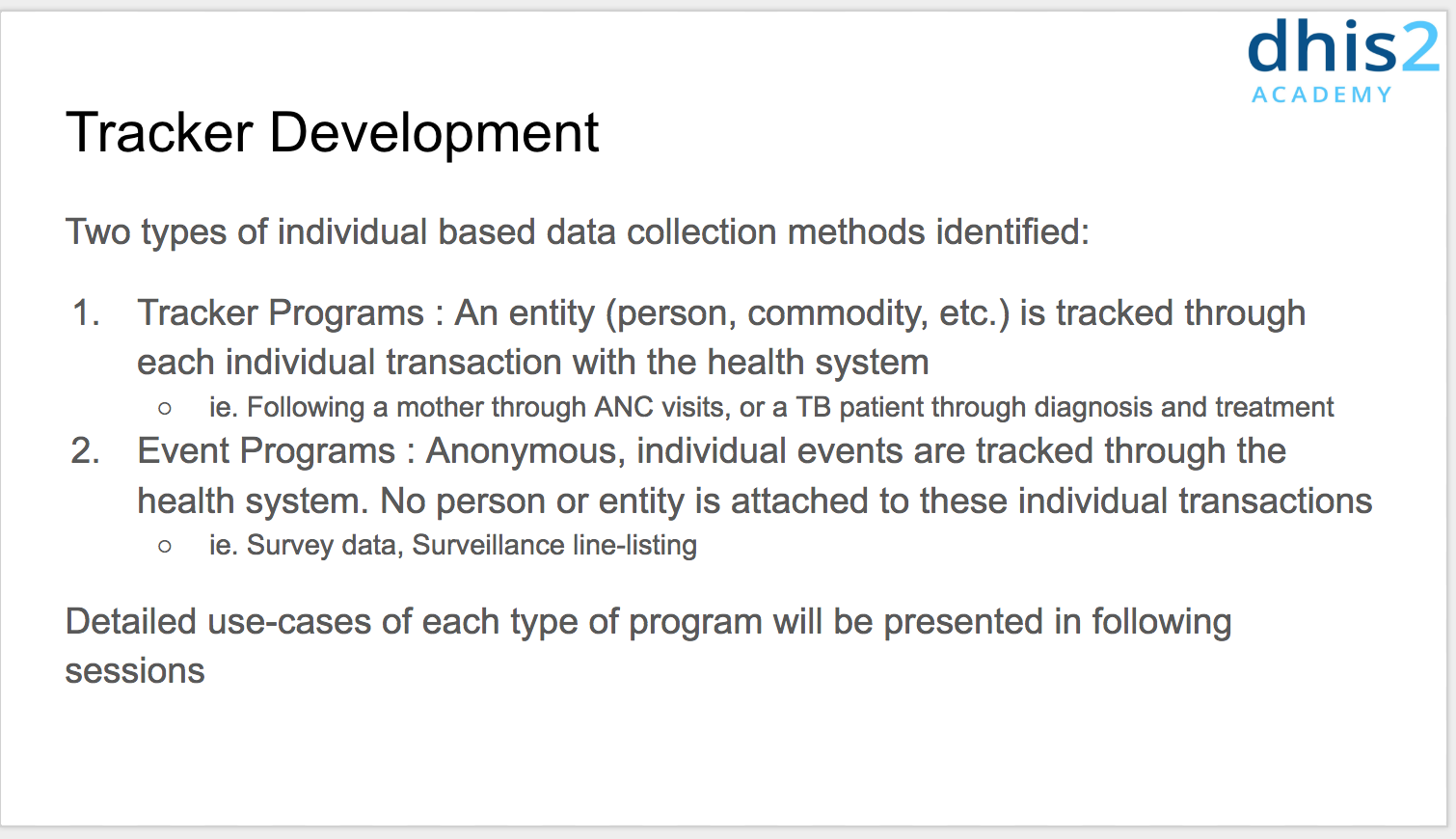Click the words 'Survey data'
Screen dimensions: 1456x839
point(323,545)
